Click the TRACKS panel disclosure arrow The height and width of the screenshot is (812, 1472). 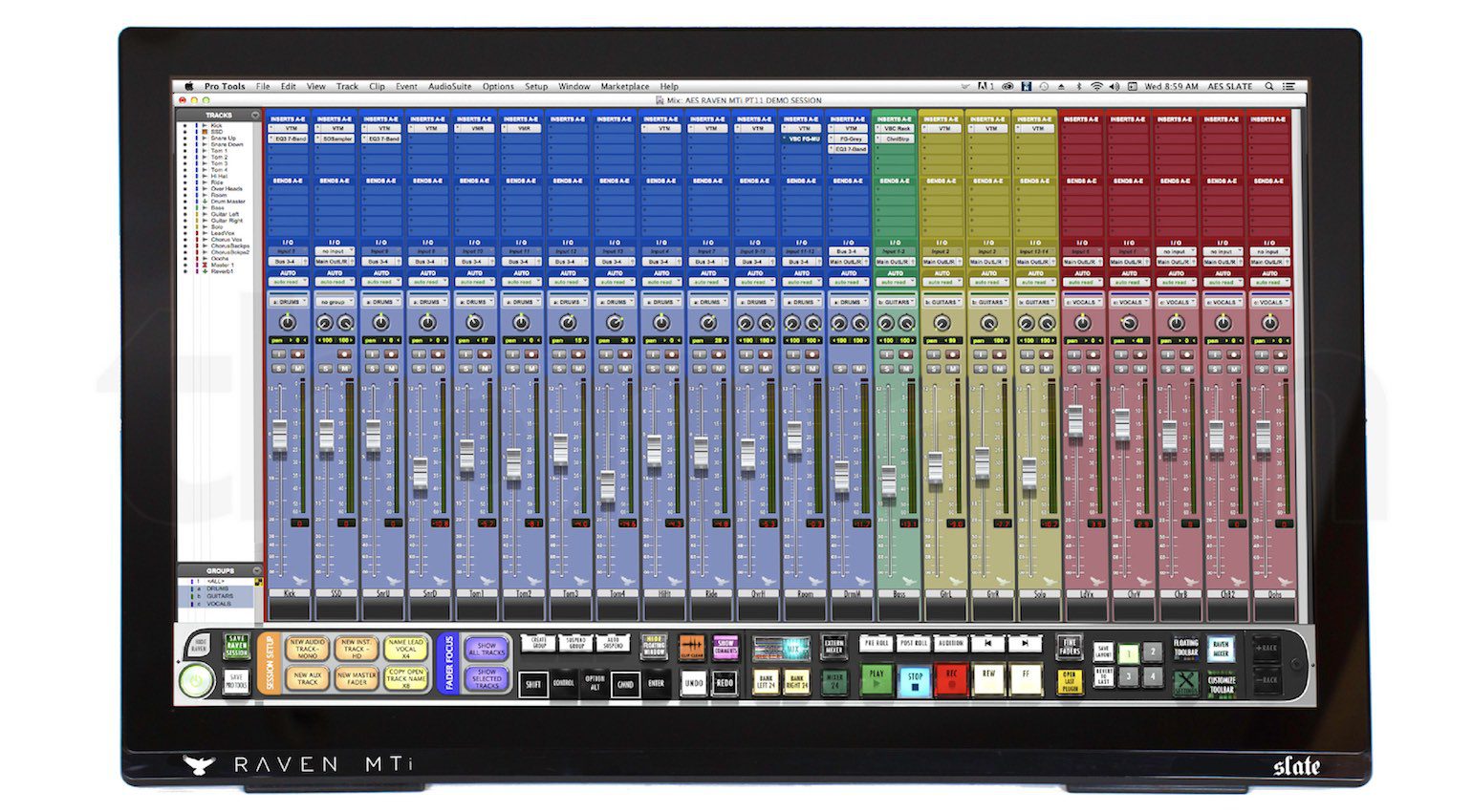tap(254, 113)
